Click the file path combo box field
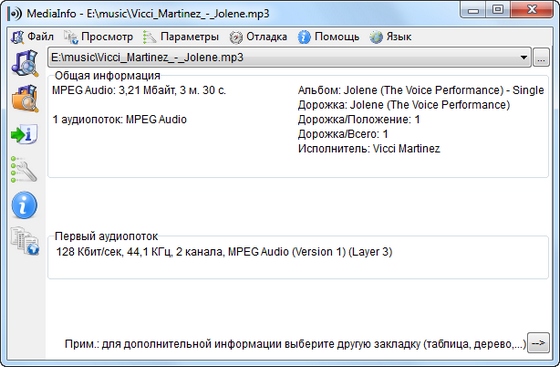 [289, 57]
